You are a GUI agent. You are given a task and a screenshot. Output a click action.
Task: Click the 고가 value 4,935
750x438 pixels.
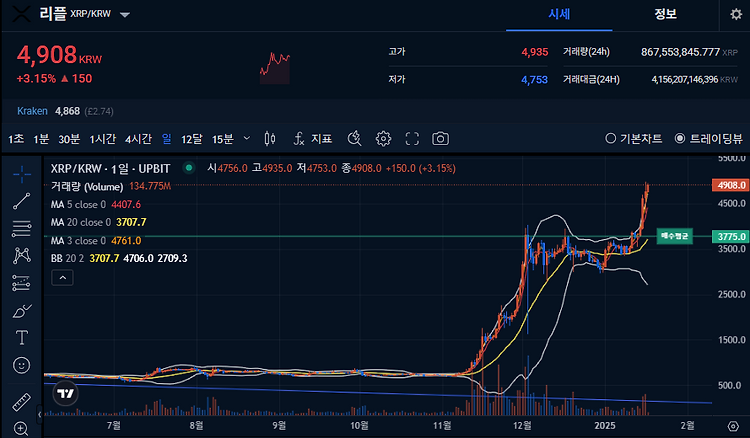535,52
